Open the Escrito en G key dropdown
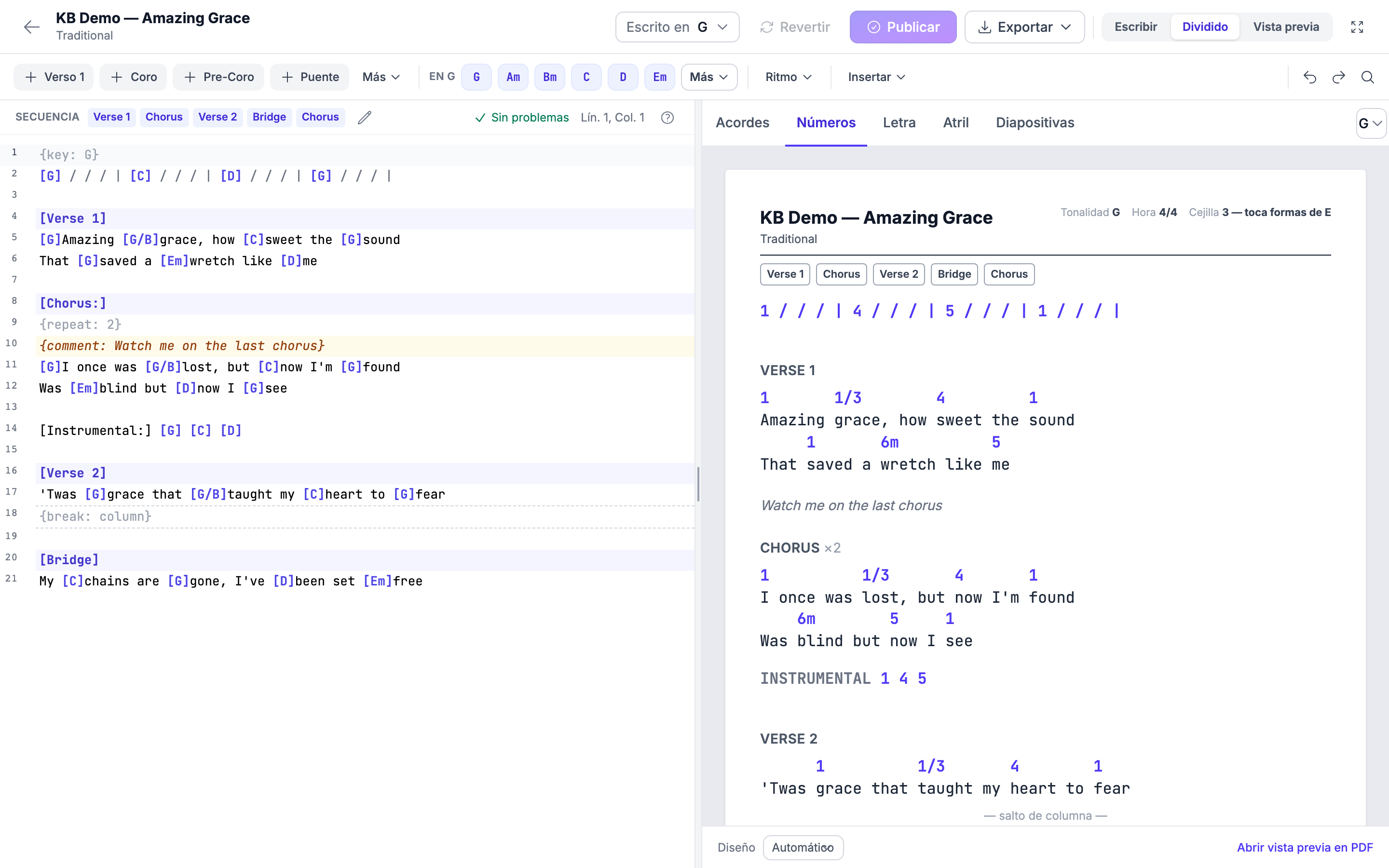 point(677,27)
